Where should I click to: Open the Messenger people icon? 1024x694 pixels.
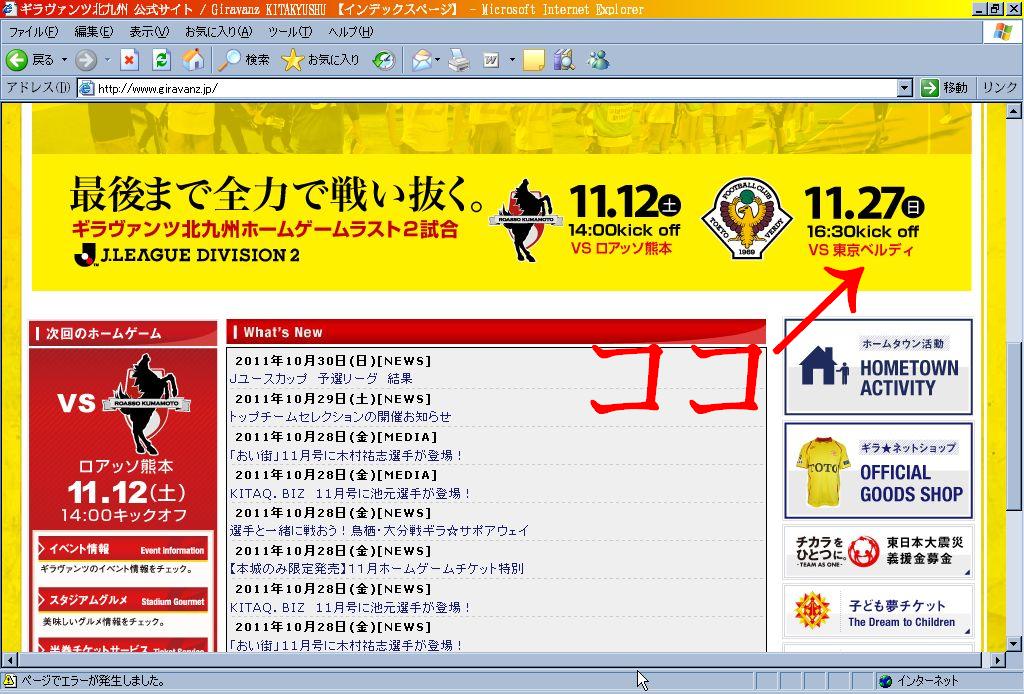pyautogui.click(x=598, y=60)
